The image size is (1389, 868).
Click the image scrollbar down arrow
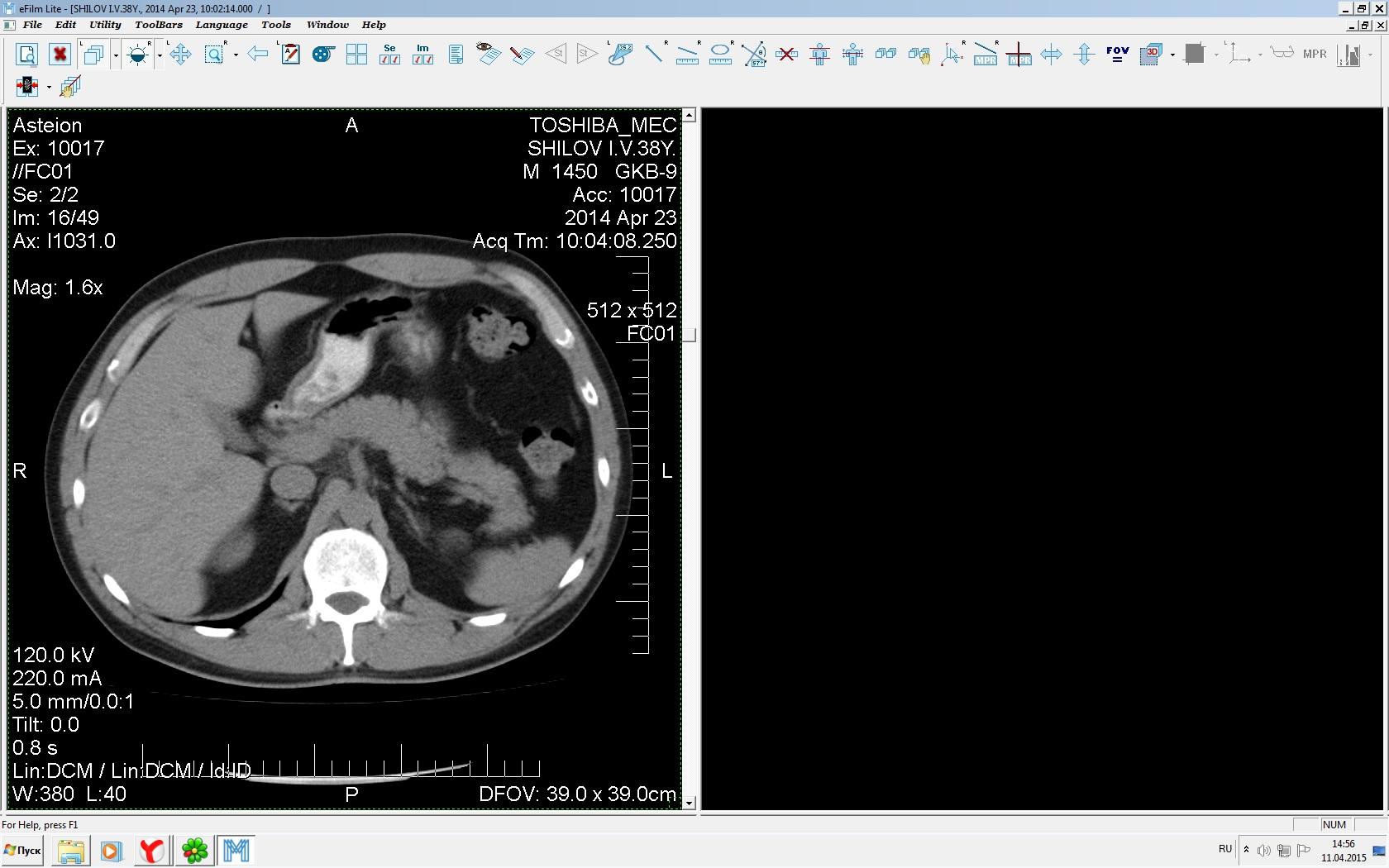[x=689, y=803]
